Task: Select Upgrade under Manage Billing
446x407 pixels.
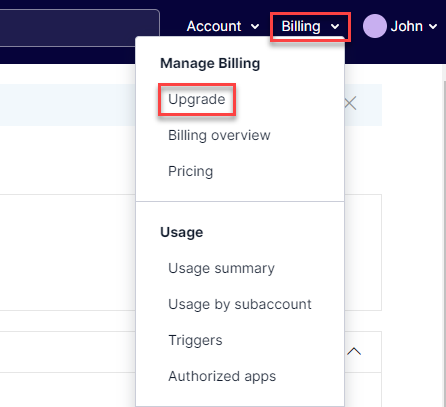Action: [197, 99]
